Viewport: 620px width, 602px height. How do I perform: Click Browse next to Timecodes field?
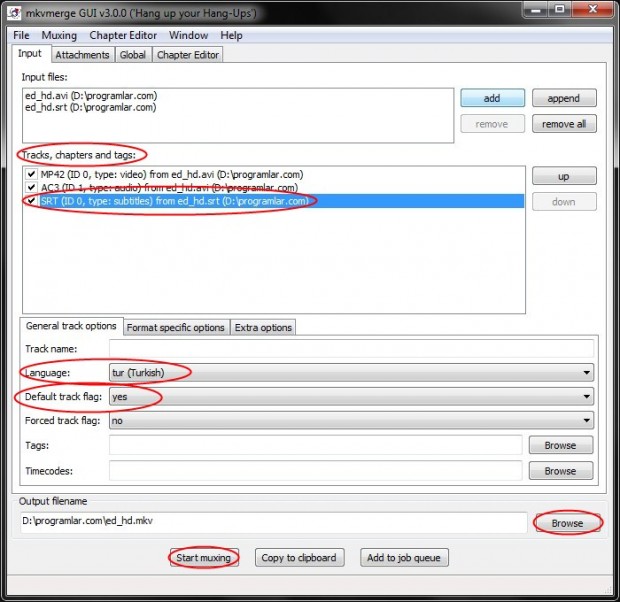click(x=561, y=471)
